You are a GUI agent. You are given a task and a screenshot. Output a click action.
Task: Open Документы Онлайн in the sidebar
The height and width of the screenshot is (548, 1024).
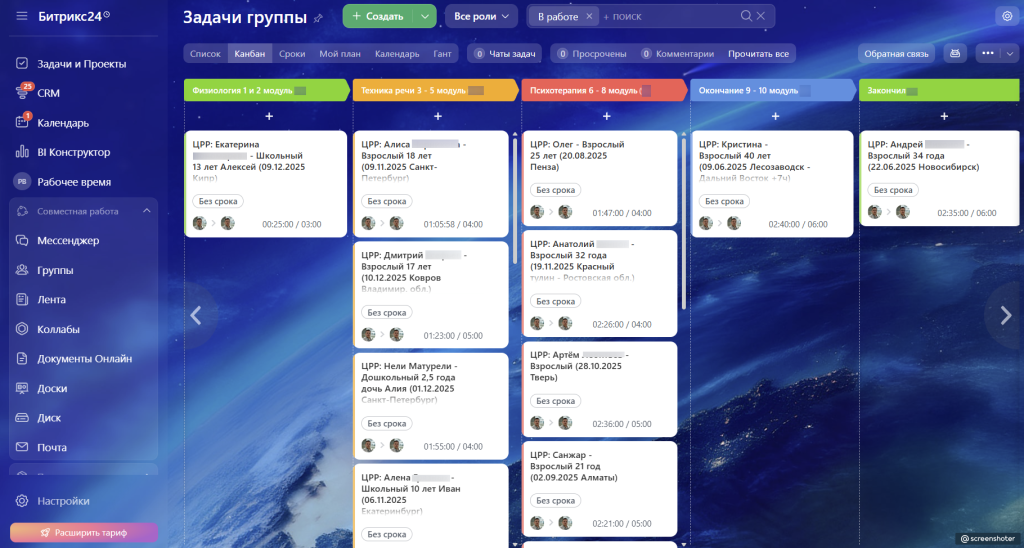82,359
